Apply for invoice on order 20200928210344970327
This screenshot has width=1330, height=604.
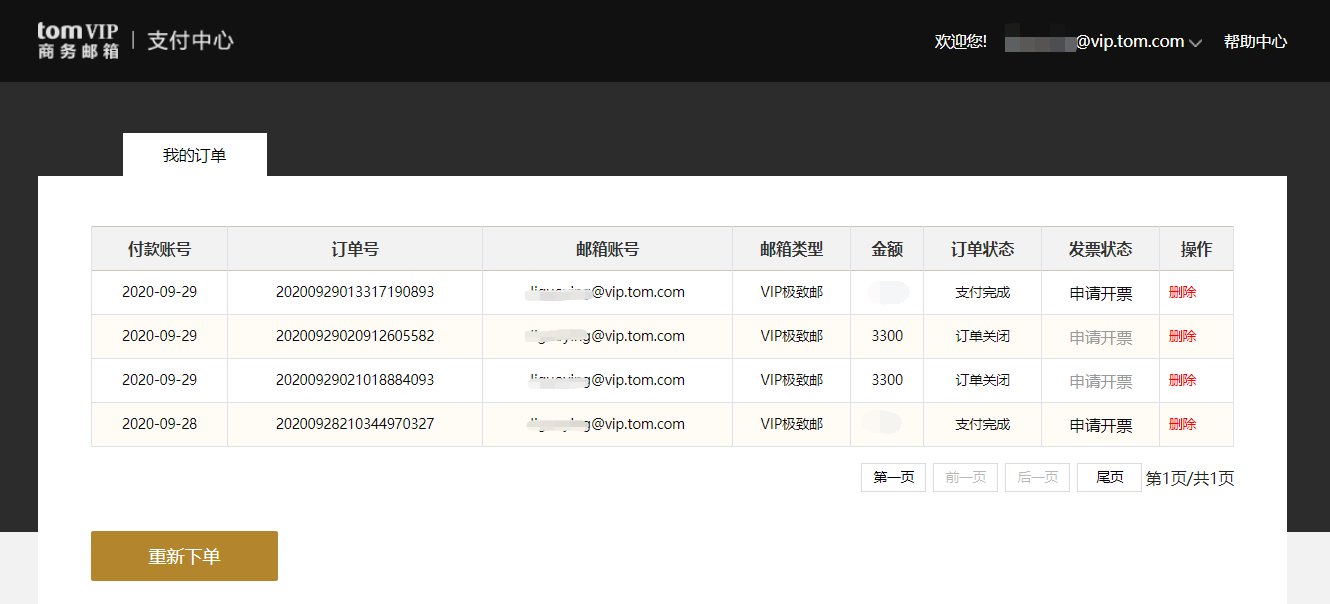[1100, 426]
